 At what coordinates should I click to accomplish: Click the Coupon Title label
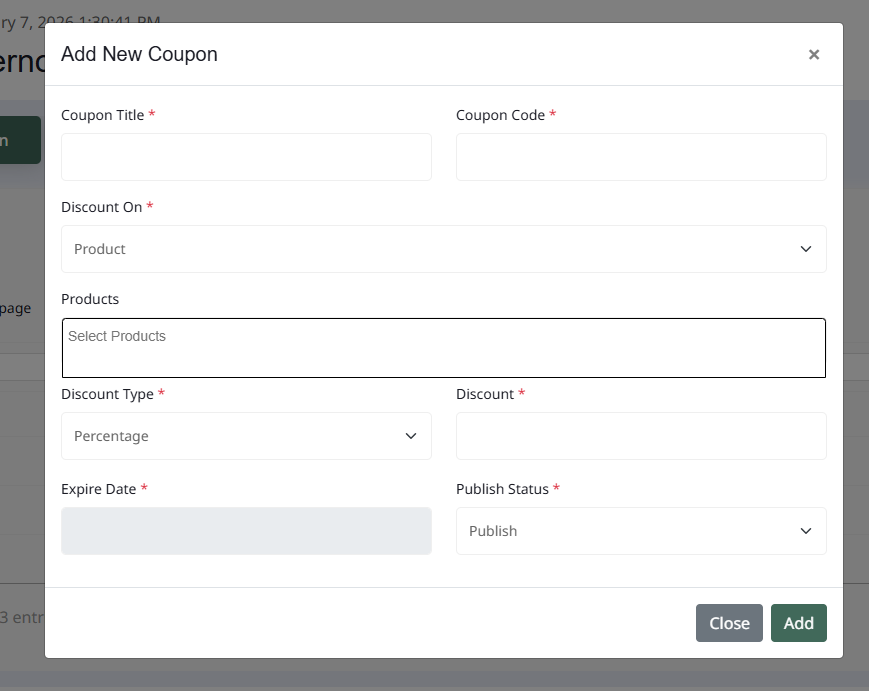(x=102, y=115)
